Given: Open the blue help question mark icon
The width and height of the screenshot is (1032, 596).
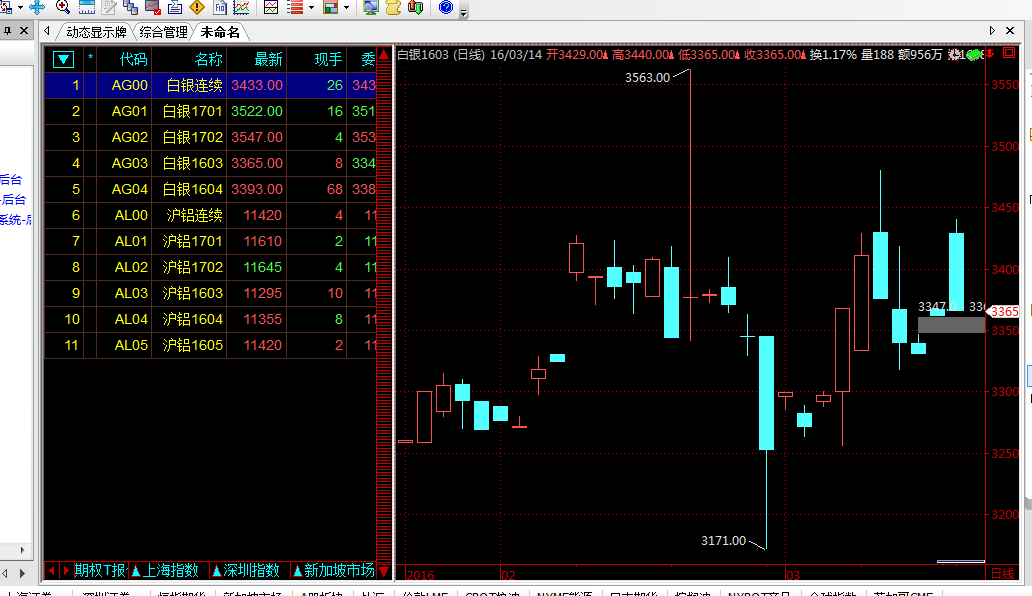Looking at the screenshot, I should pyautogui.click(x=446, y=8).
